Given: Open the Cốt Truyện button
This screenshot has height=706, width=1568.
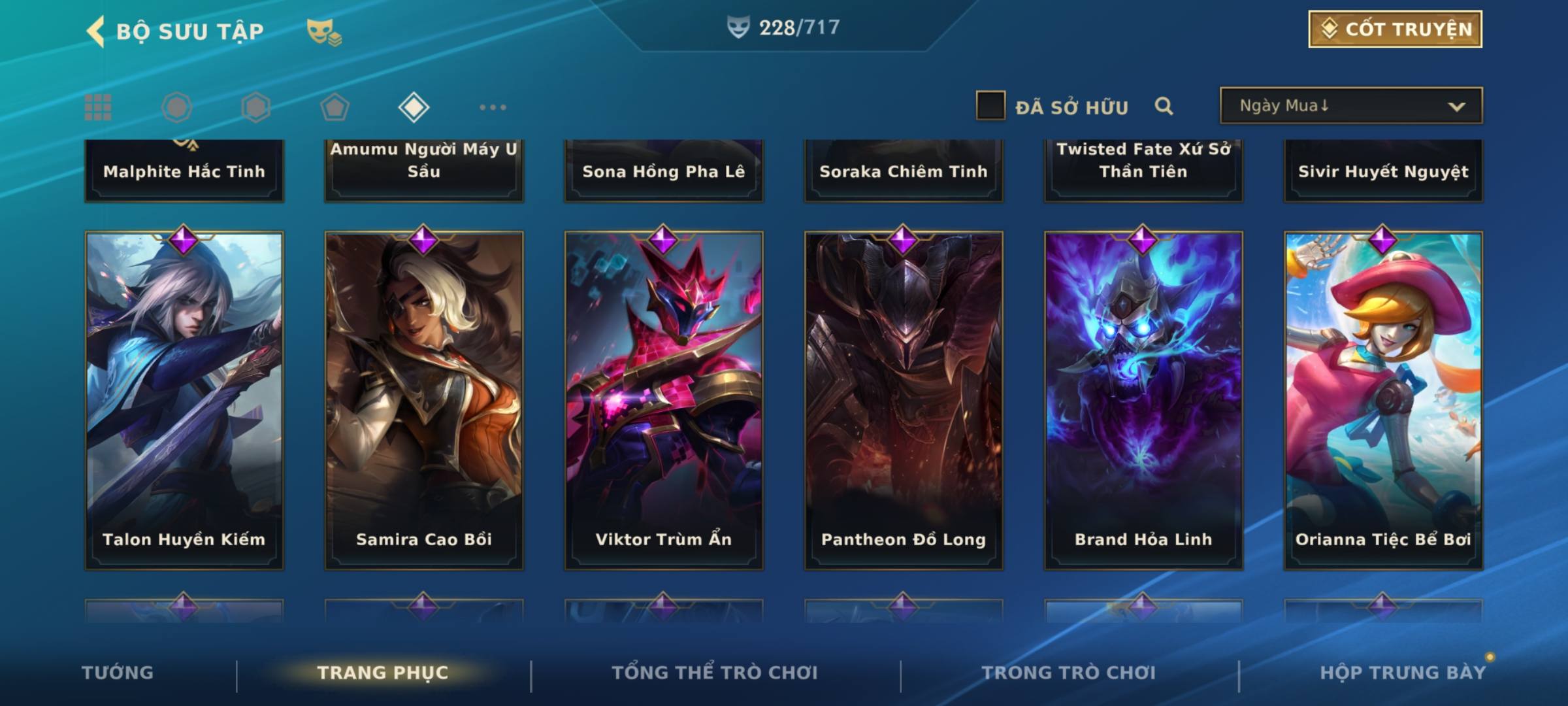Looking at the screenshot, I should pos(1395,29).
